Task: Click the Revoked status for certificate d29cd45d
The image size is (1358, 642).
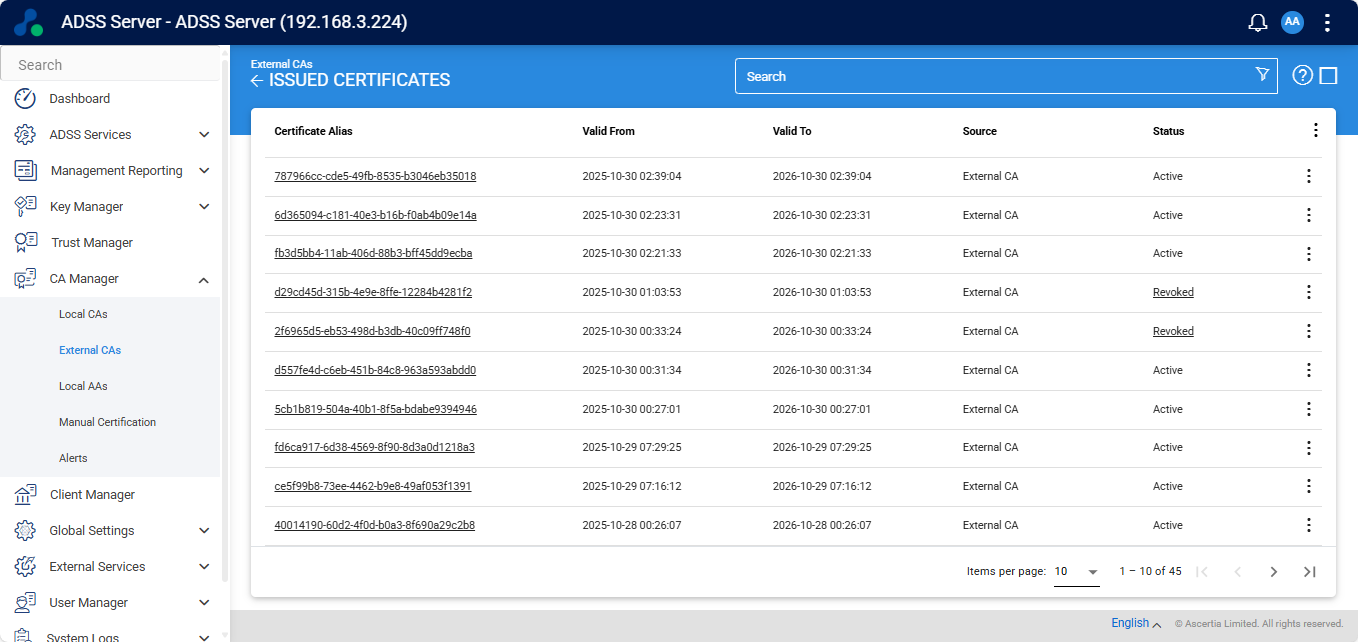Action: 1173,292
